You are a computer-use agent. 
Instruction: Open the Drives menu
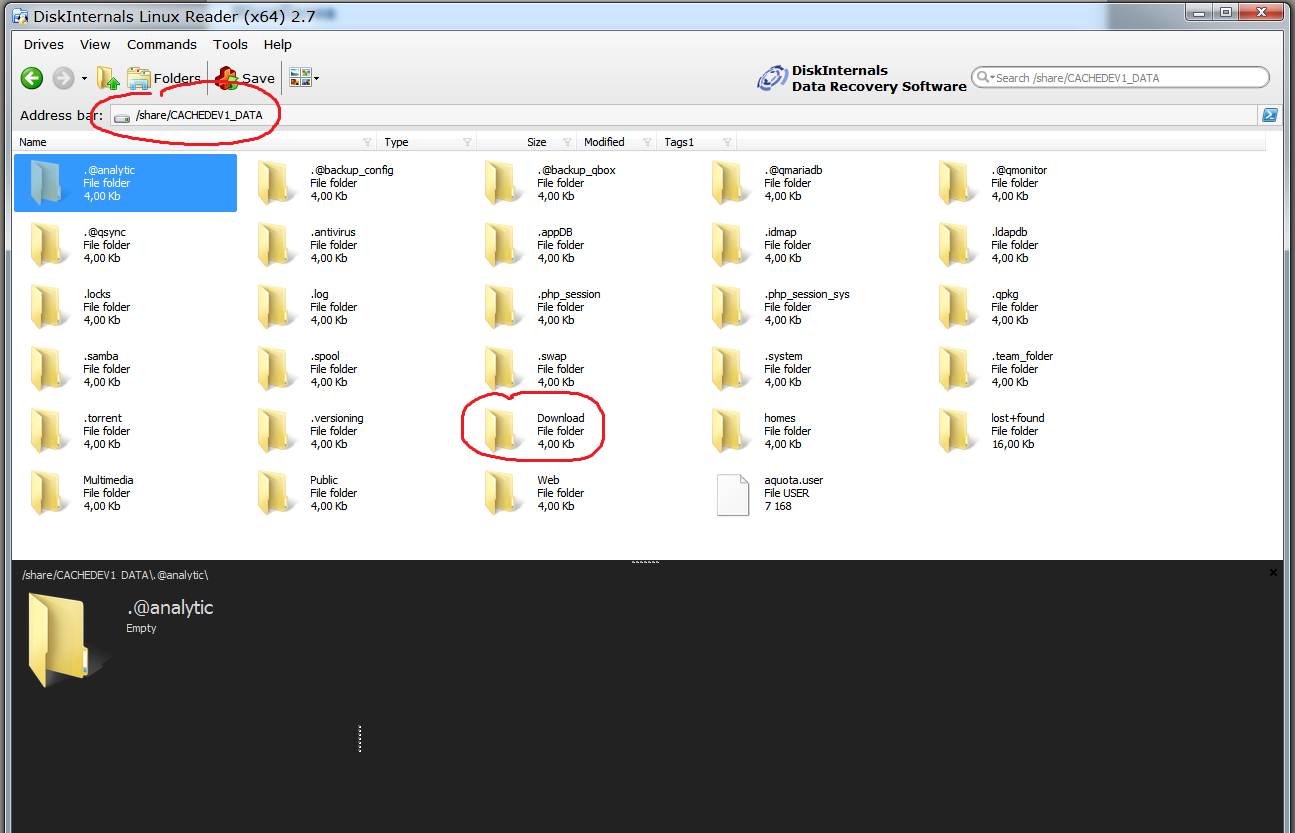[x=44, y=44]
